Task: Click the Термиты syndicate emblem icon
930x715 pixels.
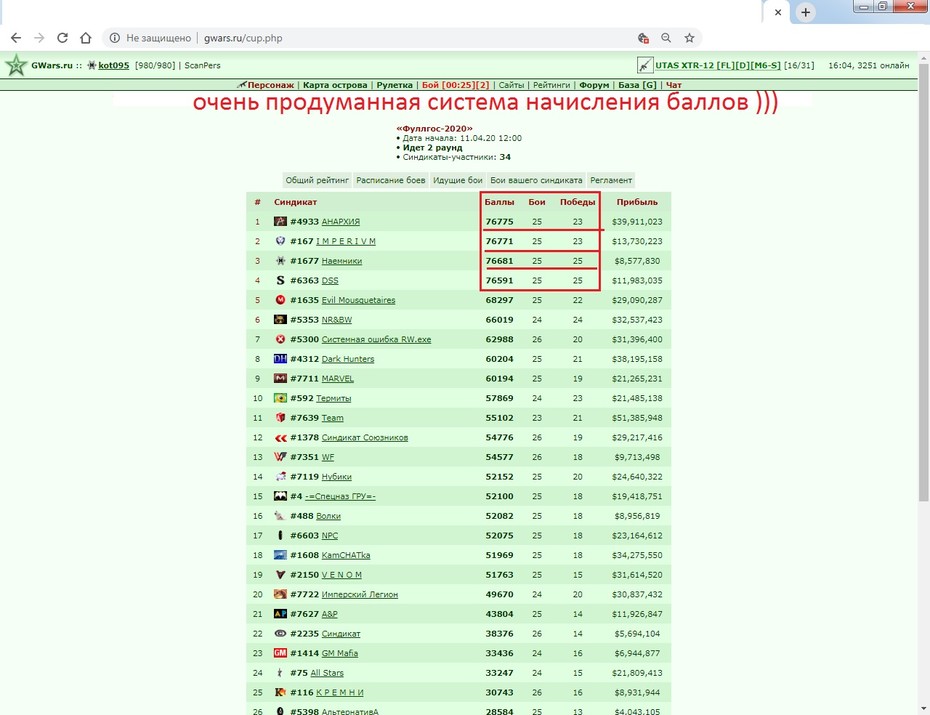Action: pyautogui.click(x=280, y=397)
